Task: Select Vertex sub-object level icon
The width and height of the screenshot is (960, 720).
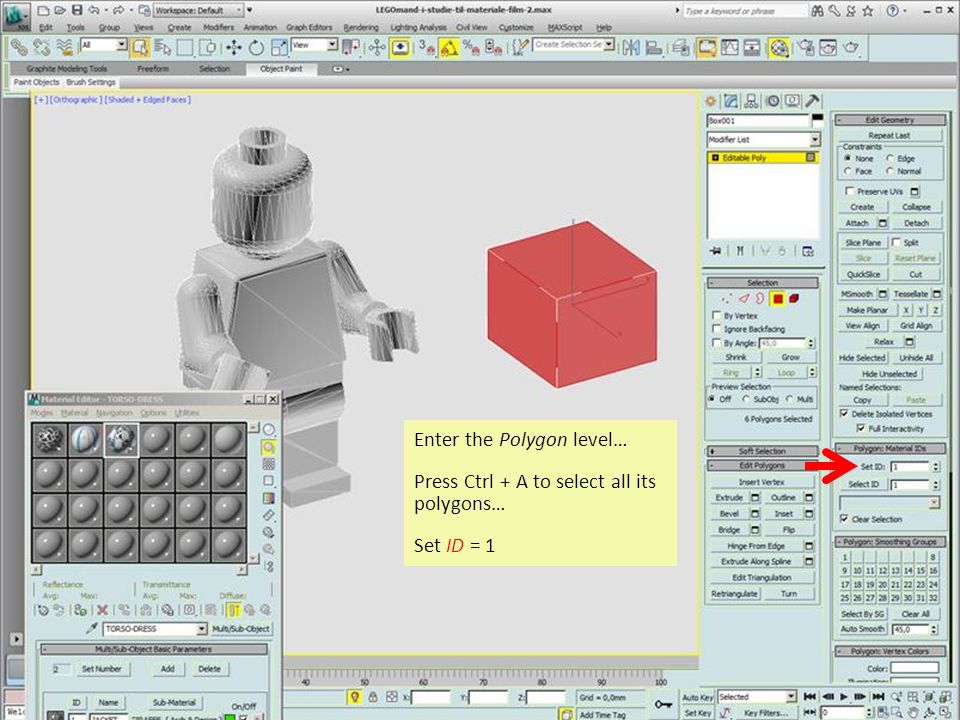Action: pos(727,299)
